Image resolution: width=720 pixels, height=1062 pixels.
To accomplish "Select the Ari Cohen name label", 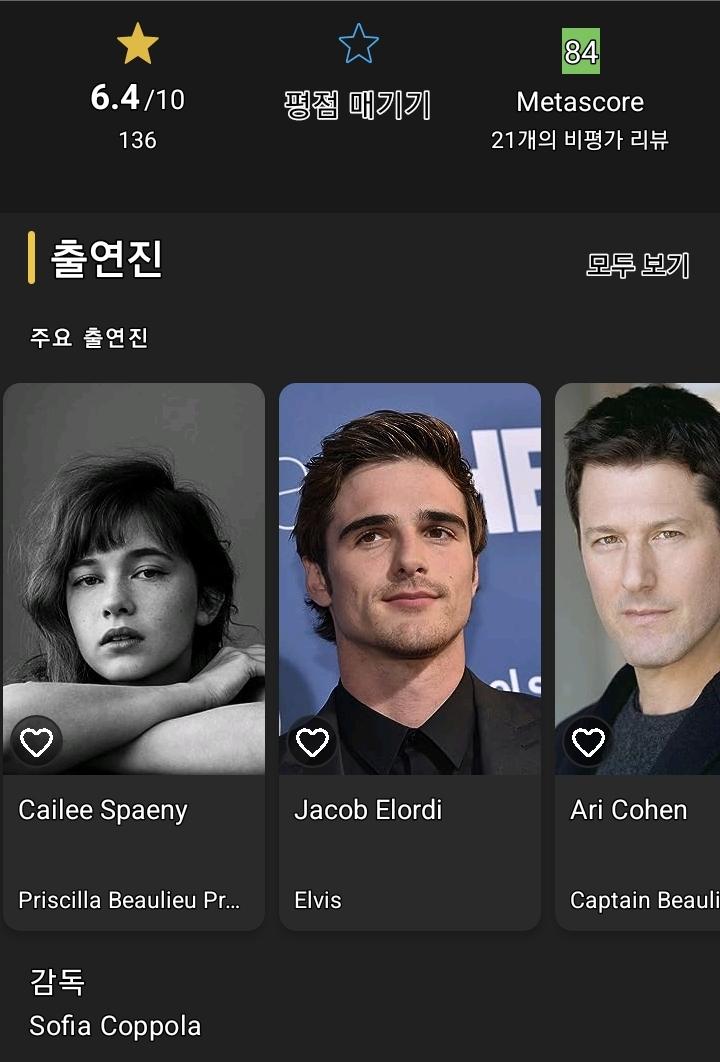I will coord(629,810).
